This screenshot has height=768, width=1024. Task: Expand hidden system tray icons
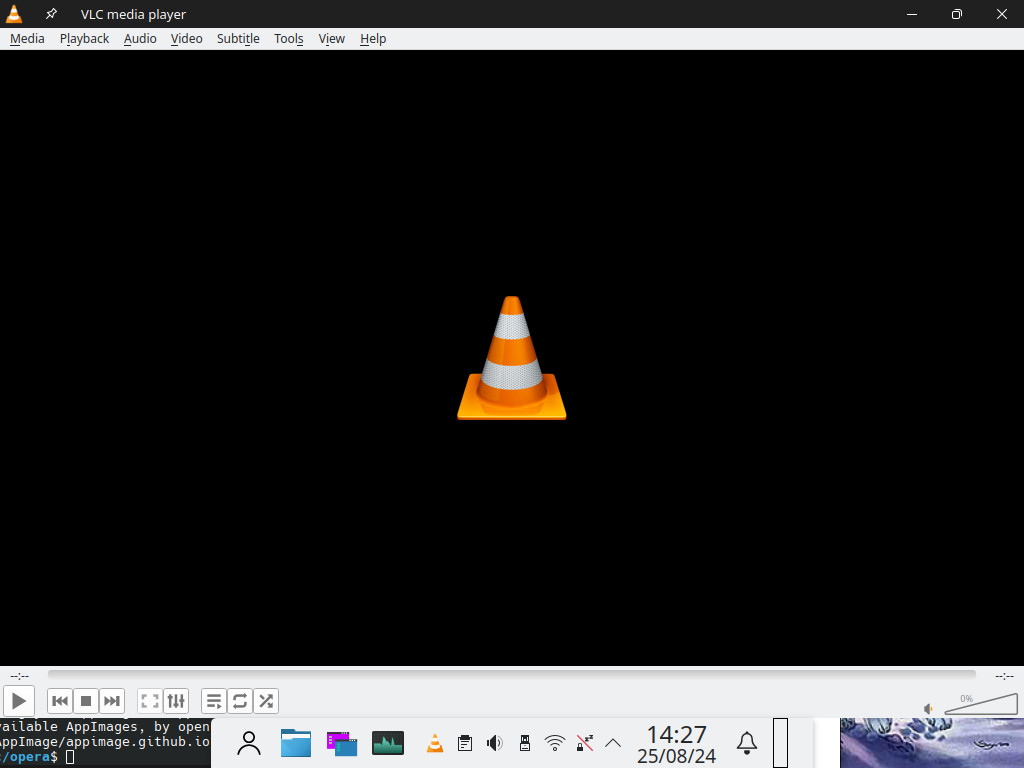(x=613, y=743)
